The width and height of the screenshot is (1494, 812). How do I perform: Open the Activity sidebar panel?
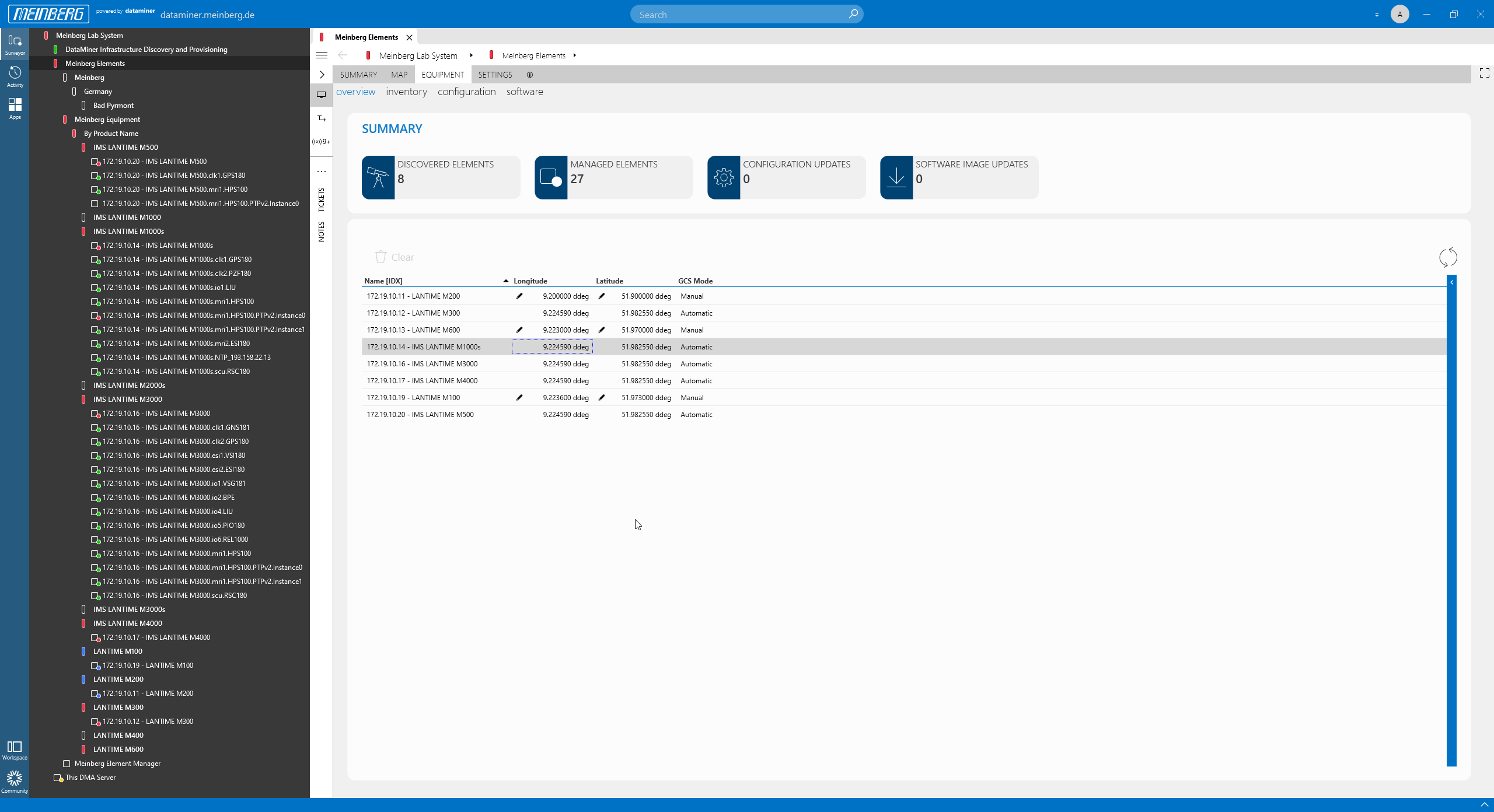click(15, 76)
